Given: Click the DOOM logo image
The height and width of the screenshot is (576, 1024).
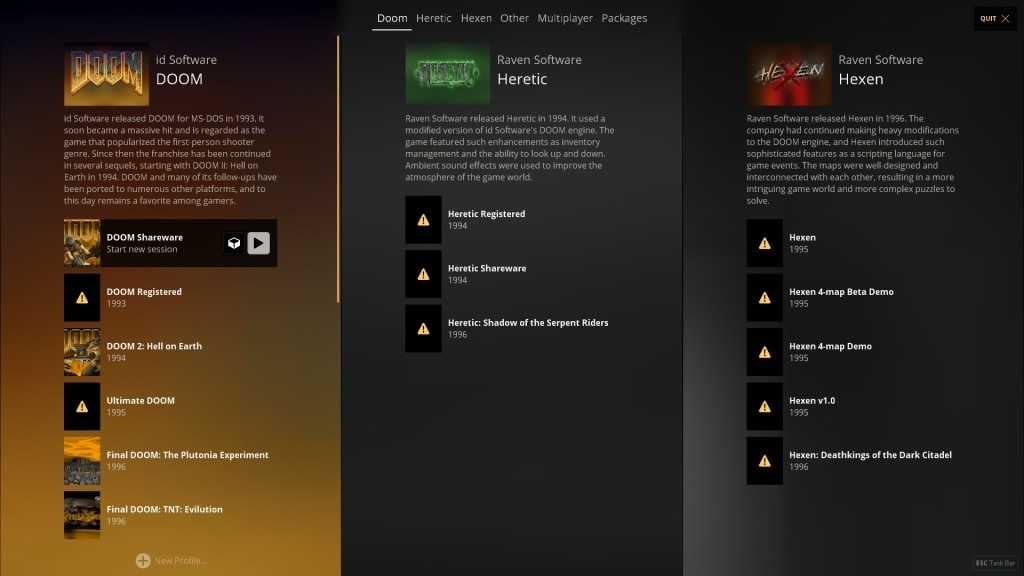Looking at the screenshot, I should 106,74.
